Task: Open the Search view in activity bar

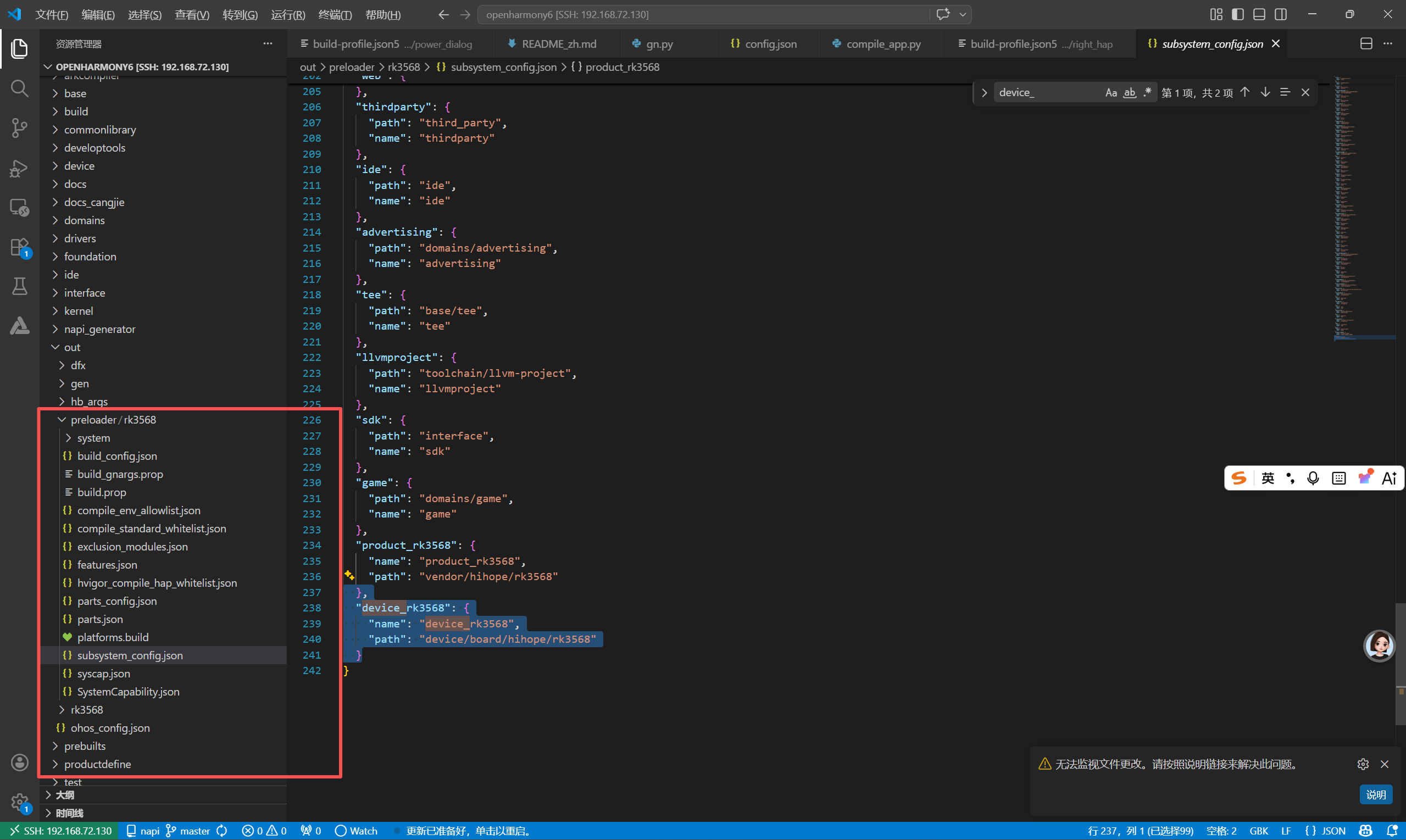Action: tap(19, 88)
